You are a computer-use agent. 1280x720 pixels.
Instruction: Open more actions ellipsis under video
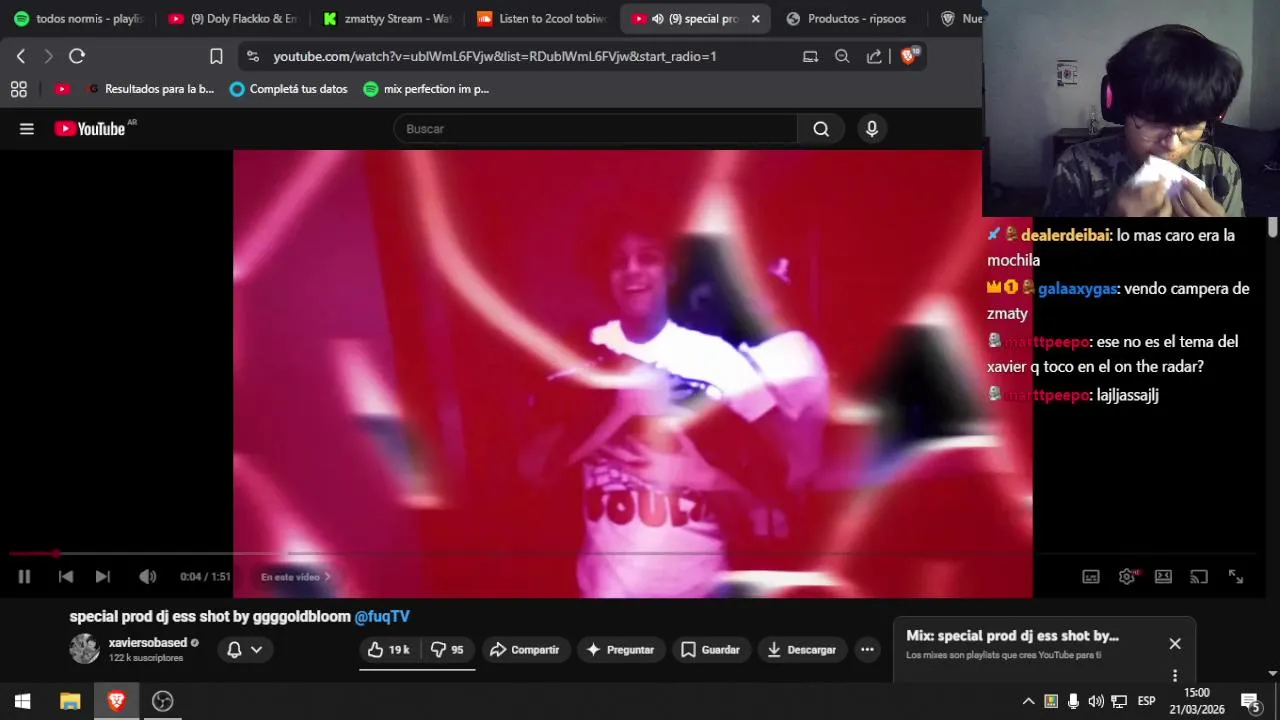coord(867,650)
